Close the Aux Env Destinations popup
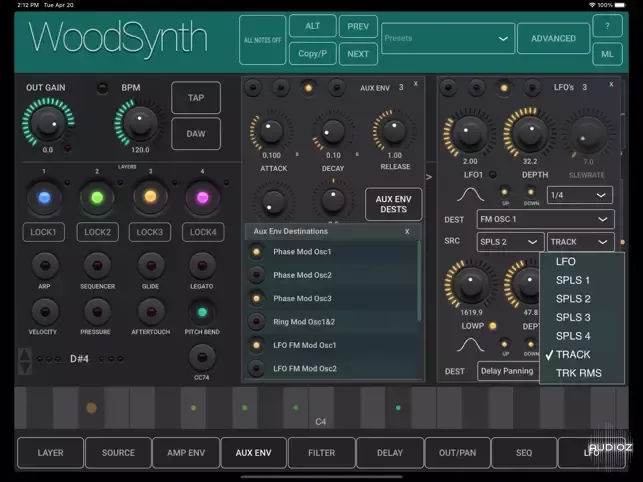The image size is (643, 482). [407, 231]
